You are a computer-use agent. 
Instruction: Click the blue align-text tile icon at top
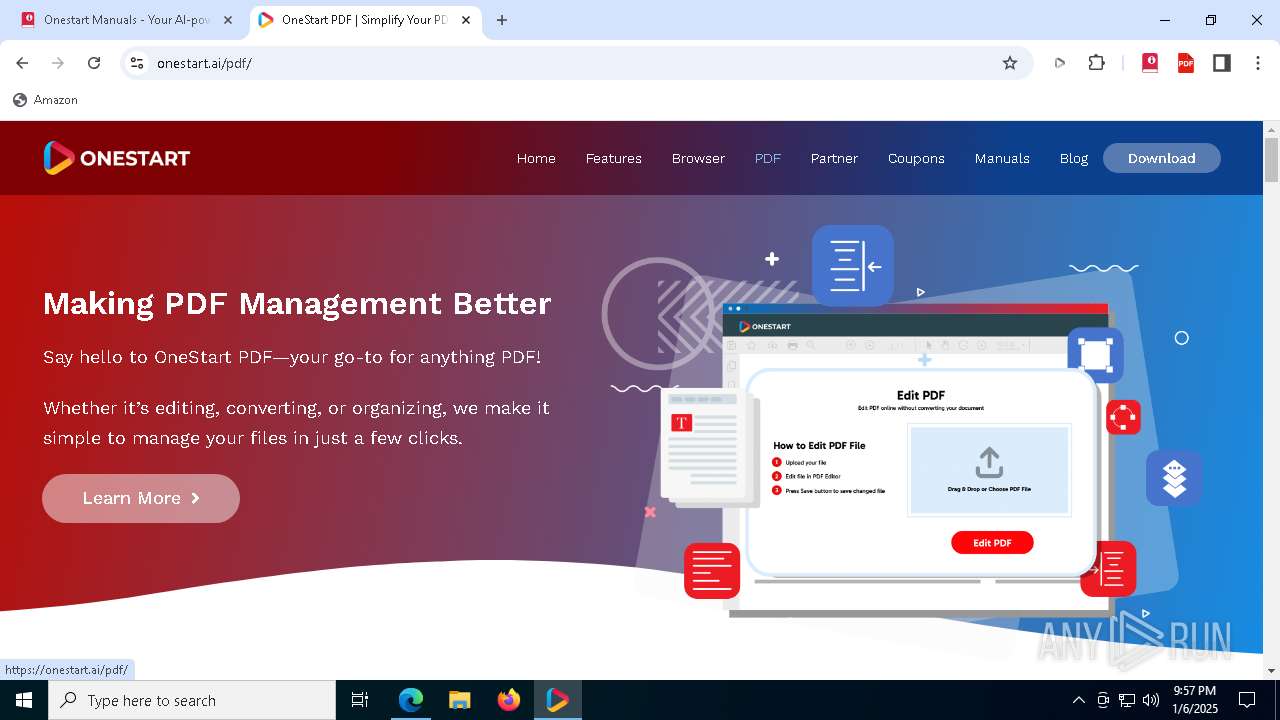click(853, 265)
